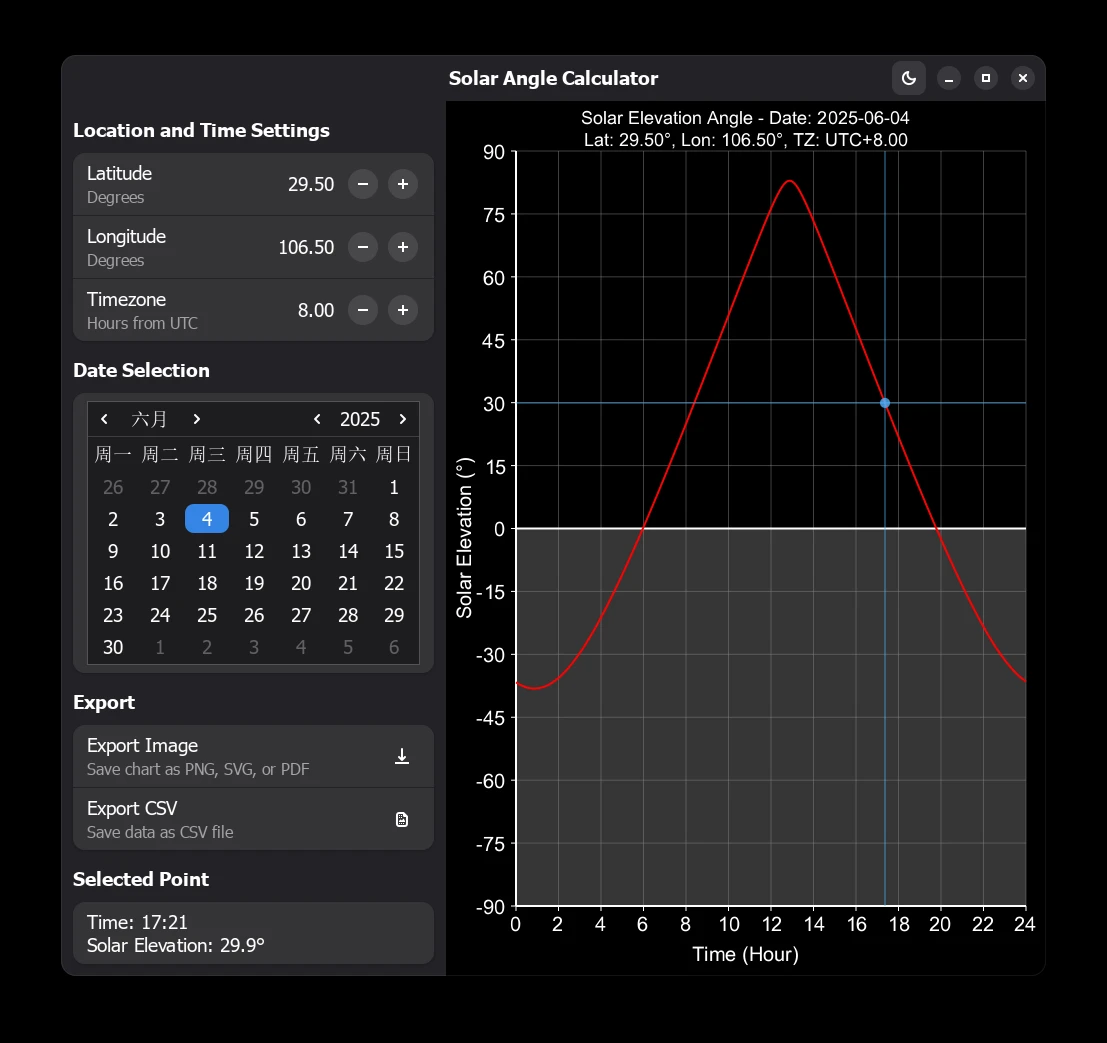Increase the Timezone value

[403, 310]
